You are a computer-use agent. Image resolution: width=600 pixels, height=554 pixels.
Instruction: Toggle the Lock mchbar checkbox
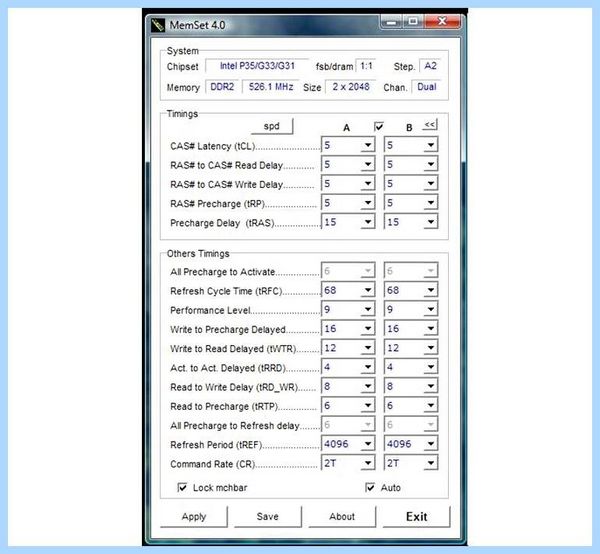click(183, 487)
